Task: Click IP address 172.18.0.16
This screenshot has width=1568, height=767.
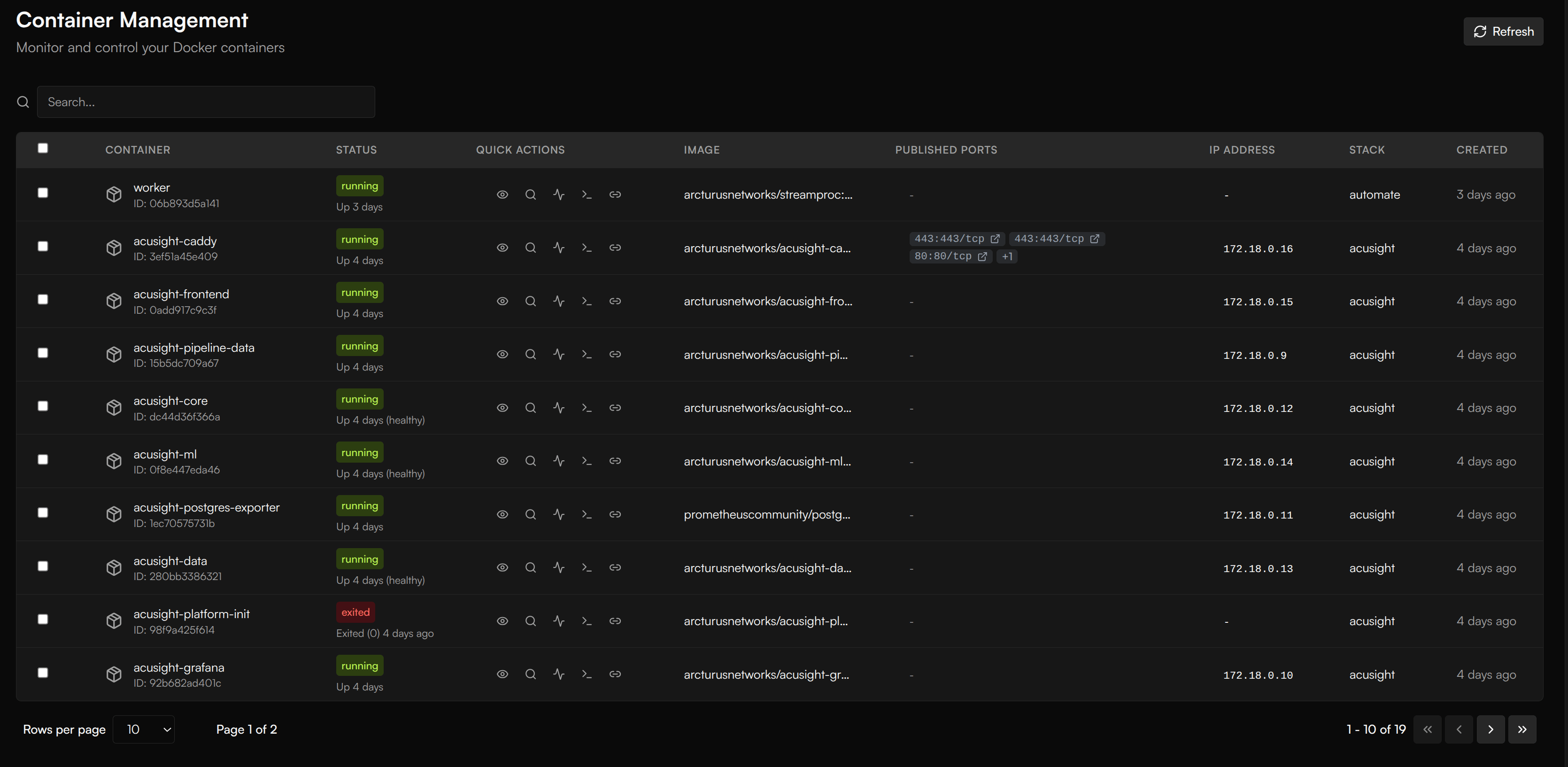Action: pos(1258,248)
